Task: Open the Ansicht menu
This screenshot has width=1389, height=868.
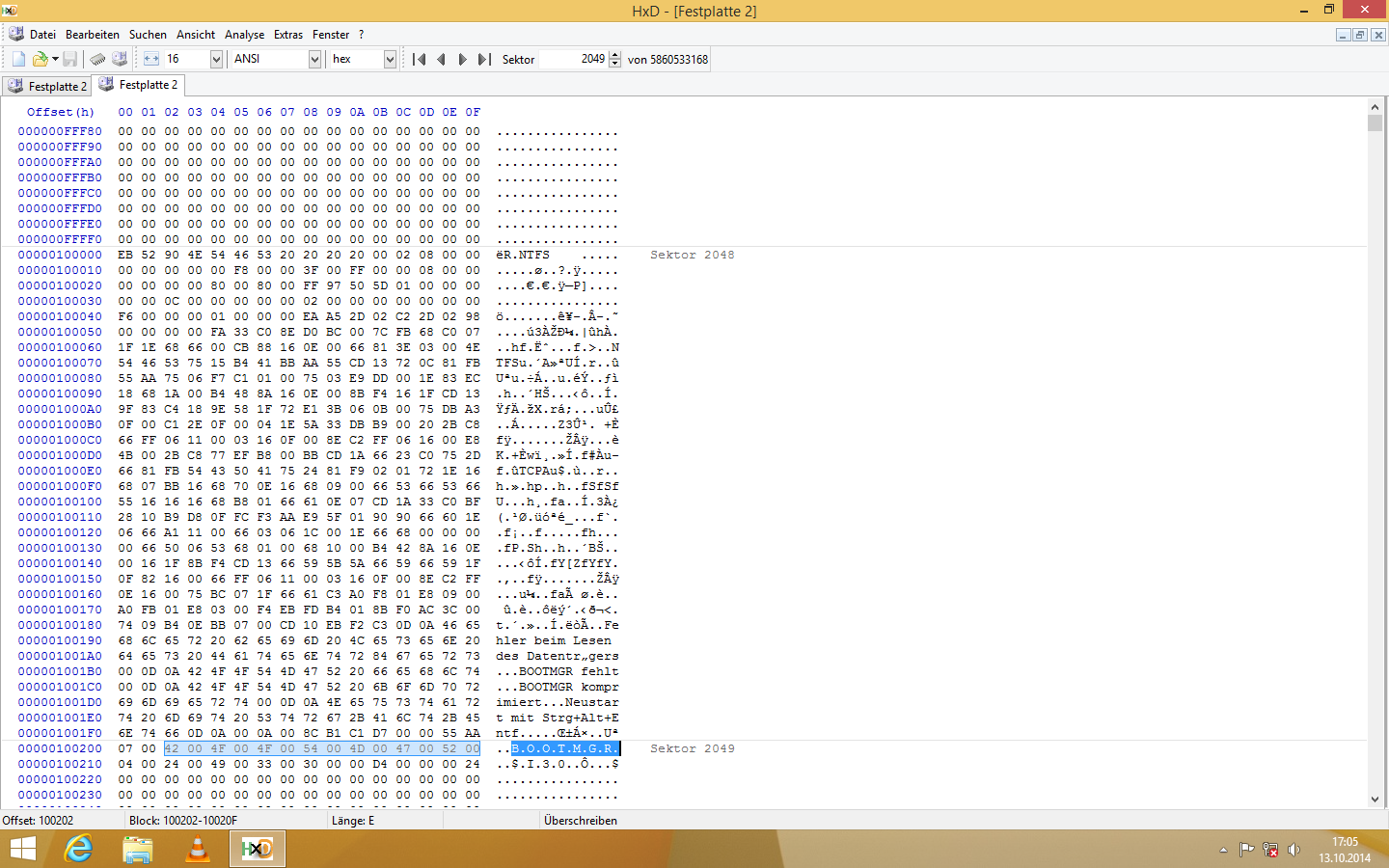Action: tap(196, 34)
